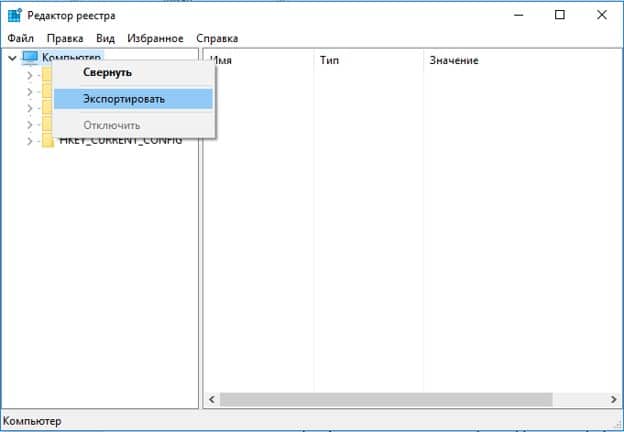Open the Файл menu
Image resolution: width=624 pixels, height=432 pixels.
21,38
